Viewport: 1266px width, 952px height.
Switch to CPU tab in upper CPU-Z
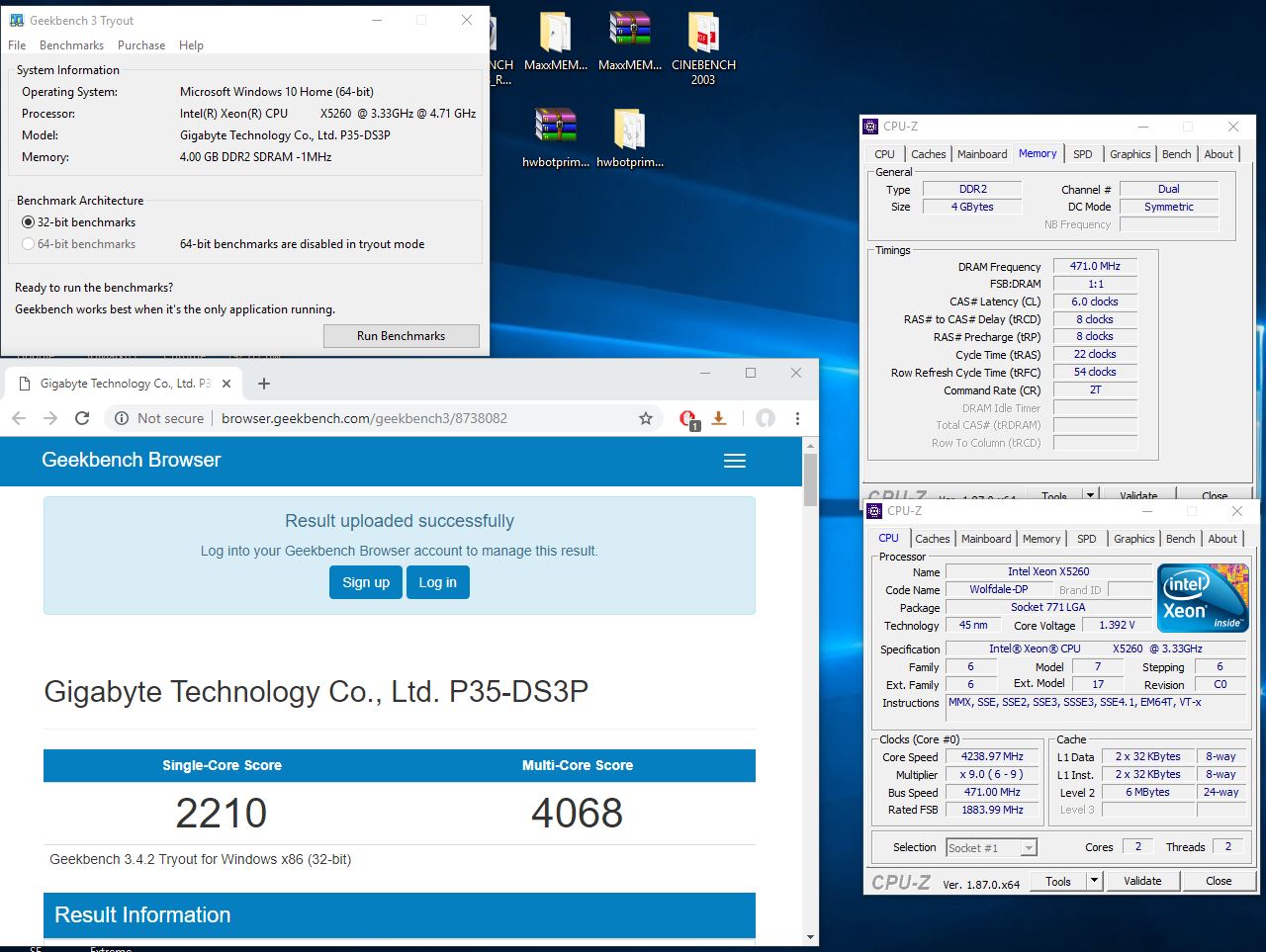pos(884,154)
